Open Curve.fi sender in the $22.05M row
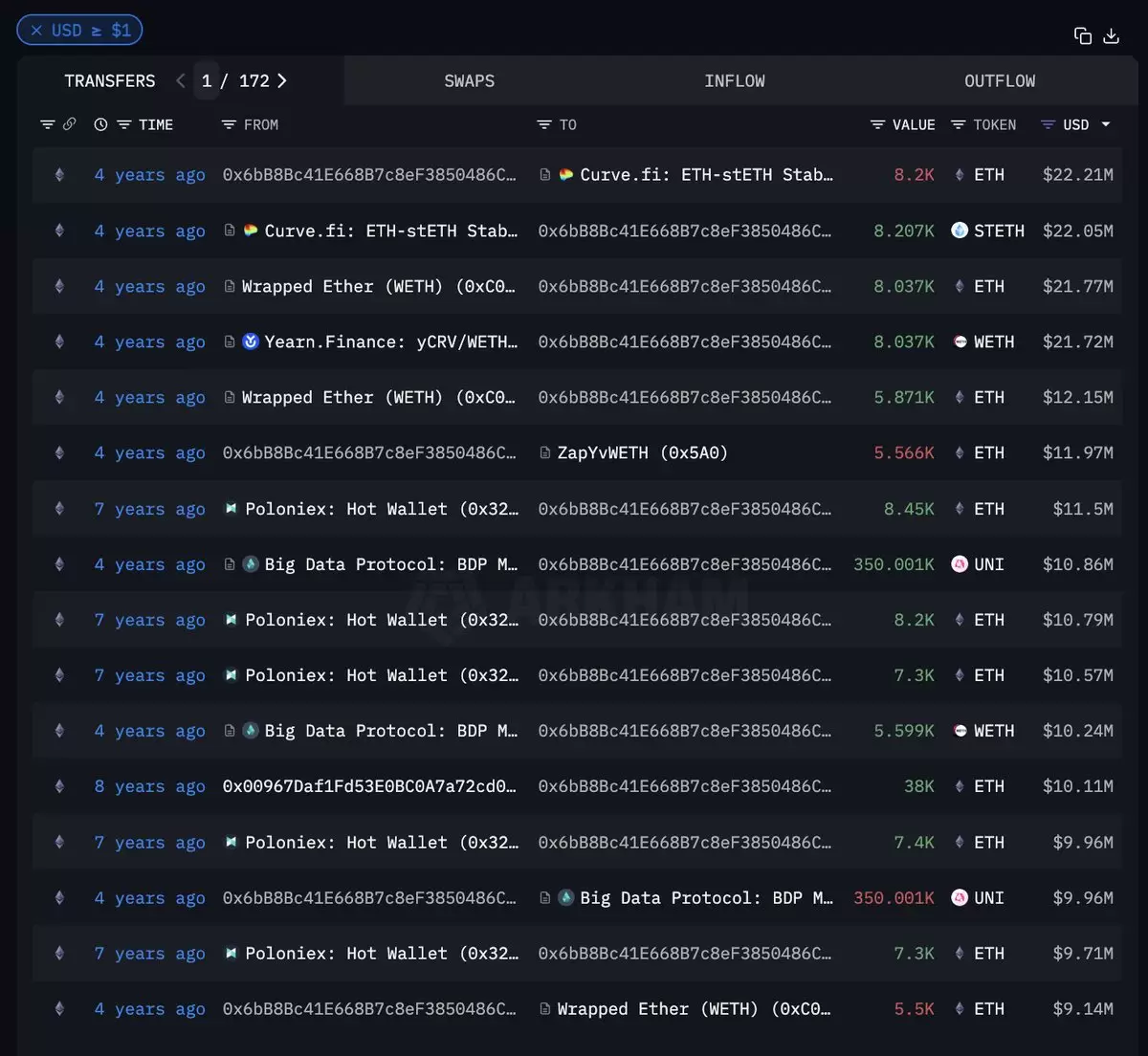The image size is (1148, 1056). tap(390, 231)
